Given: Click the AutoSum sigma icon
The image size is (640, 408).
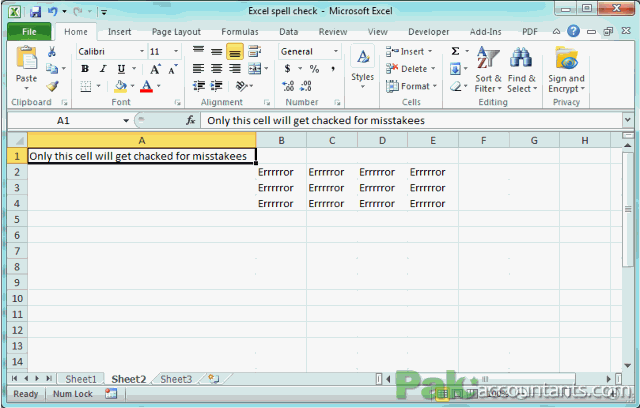Looking at the screenshot, I should pos(456,51).
